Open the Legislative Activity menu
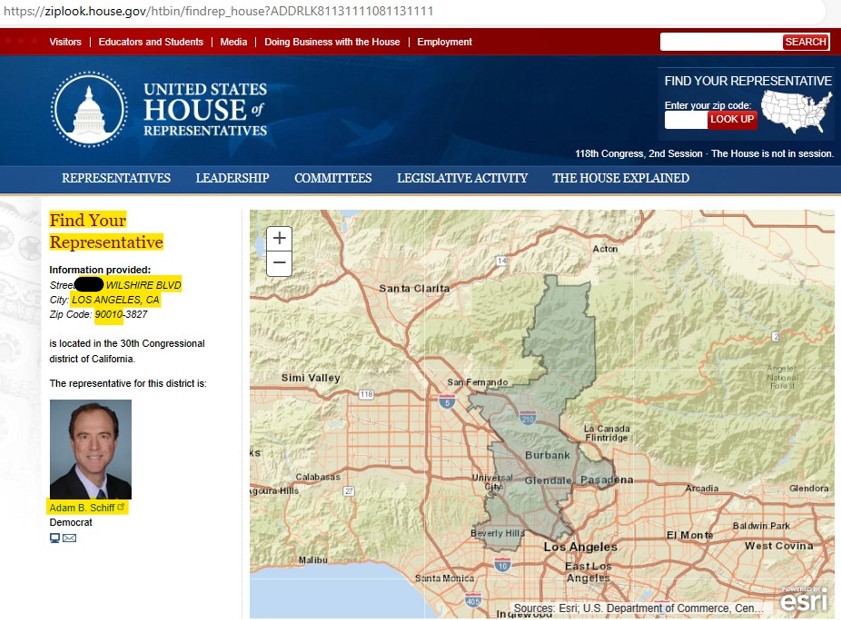 (x=462, y=178)
